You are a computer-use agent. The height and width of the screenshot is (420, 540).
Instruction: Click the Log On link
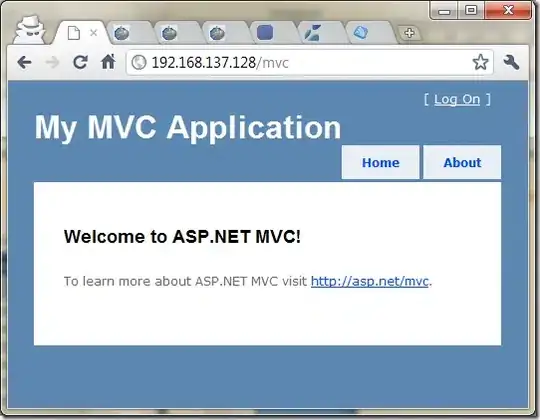click(457, 99)
